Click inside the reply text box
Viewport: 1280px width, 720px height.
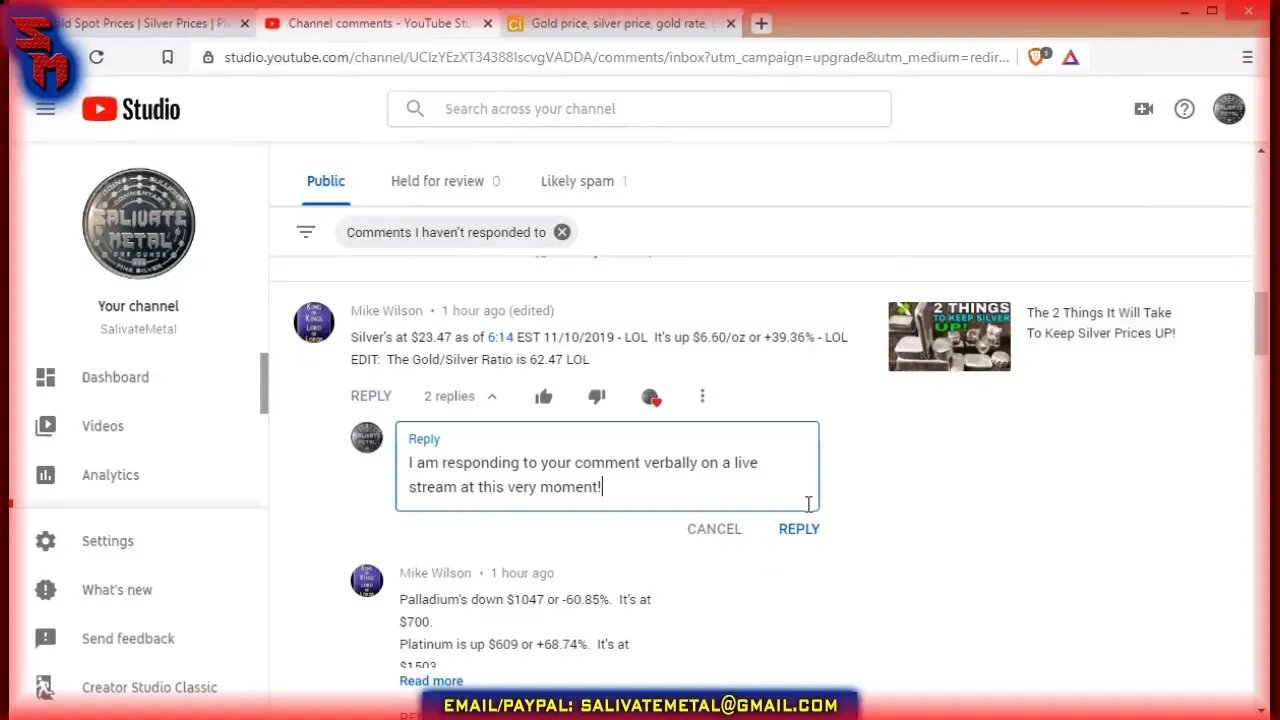(x=607, y=467)
